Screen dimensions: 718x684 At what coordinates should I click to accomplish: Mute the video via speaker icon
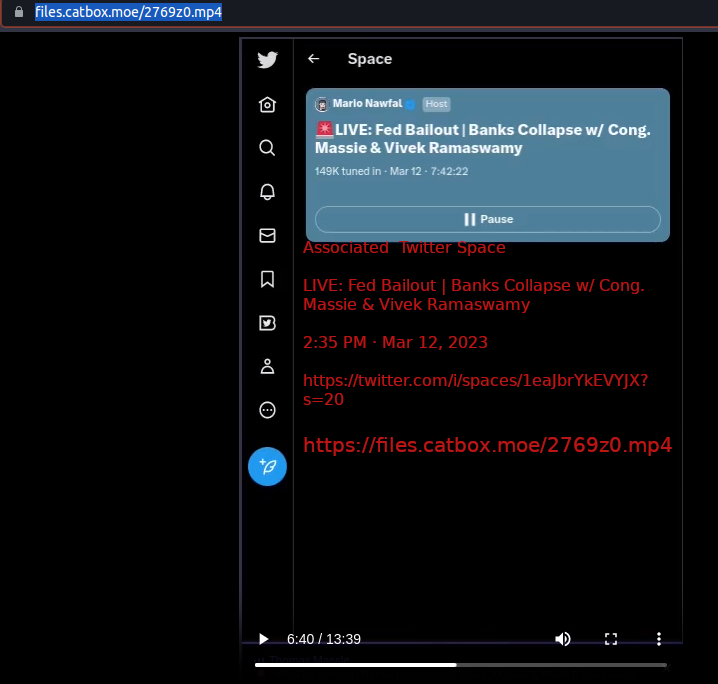[563, 639]
